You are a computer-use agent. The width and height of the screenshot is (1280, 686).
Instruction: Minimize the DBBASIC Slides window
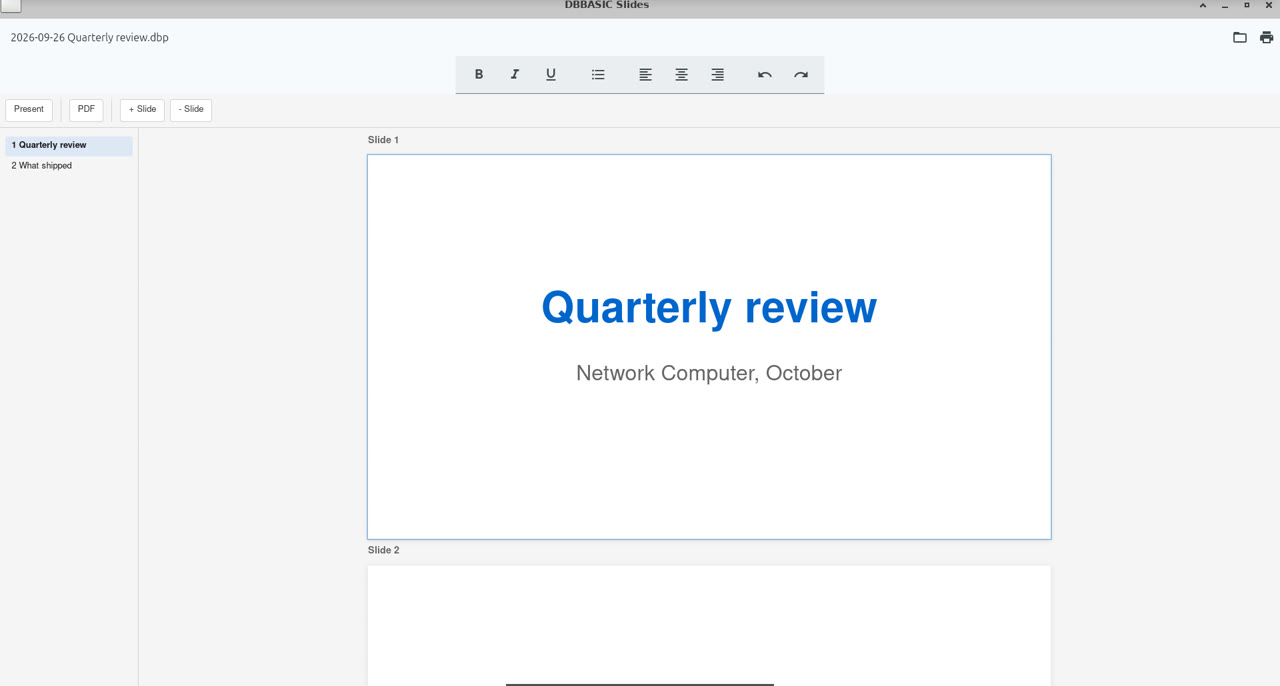[x=1225, y=5]
